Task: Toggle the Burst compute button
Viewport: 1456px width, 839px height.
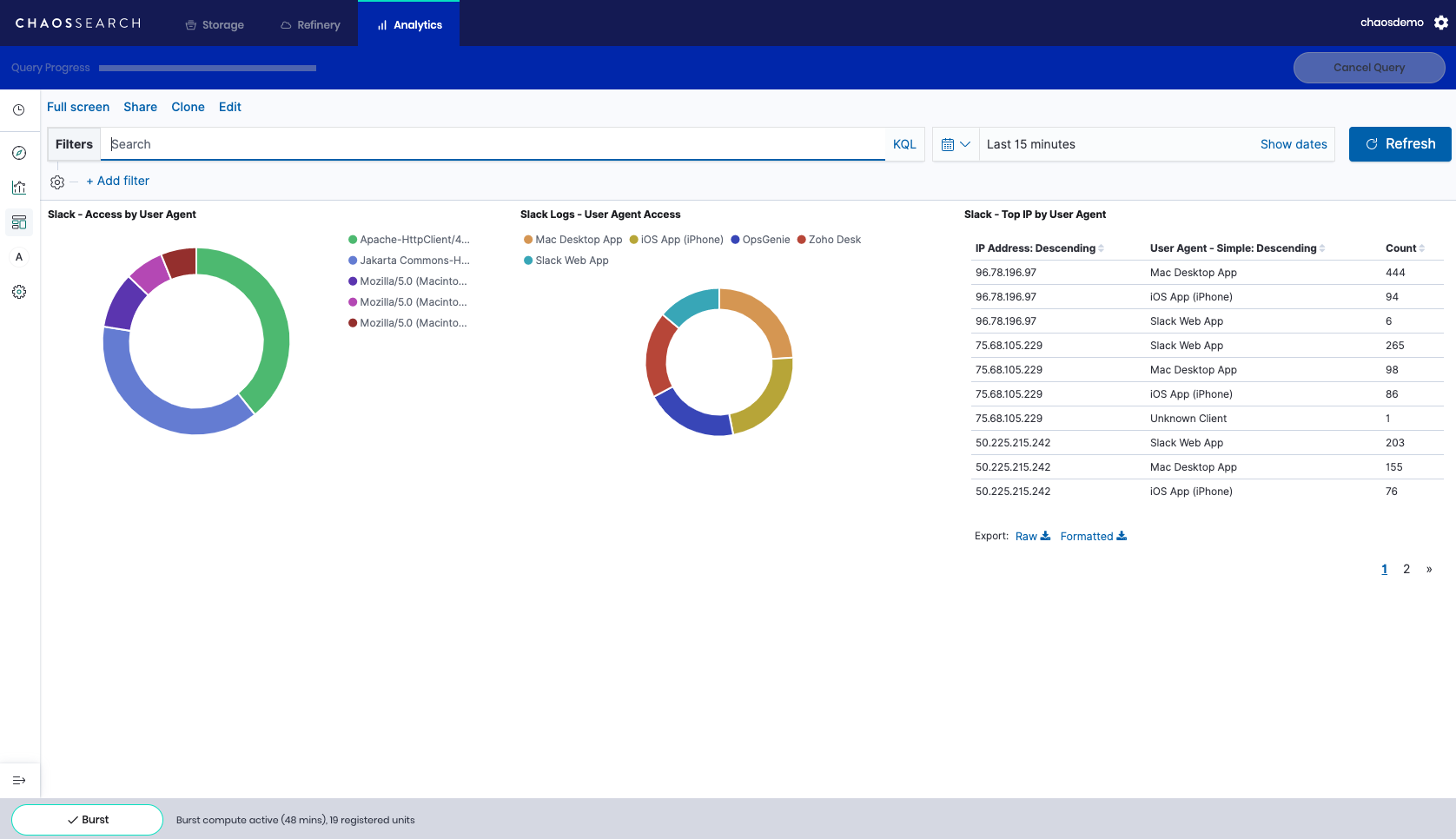Action: 87,820
